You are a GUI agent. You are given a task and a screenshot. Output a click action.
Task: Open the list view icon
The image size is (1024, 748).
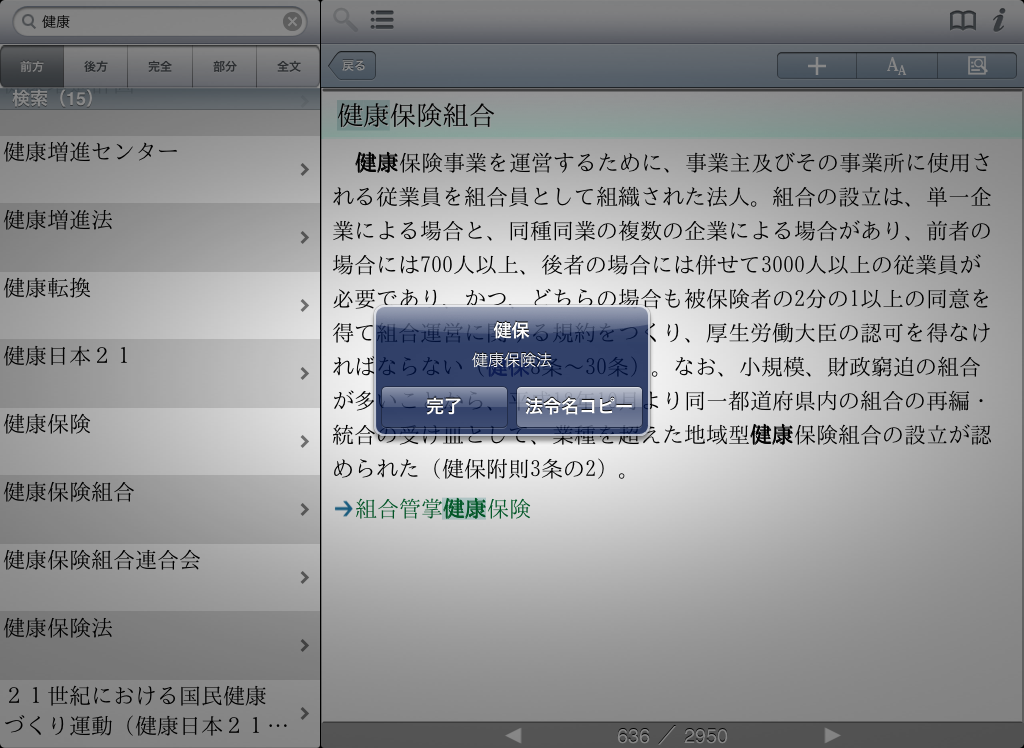[x=381, y=19]
